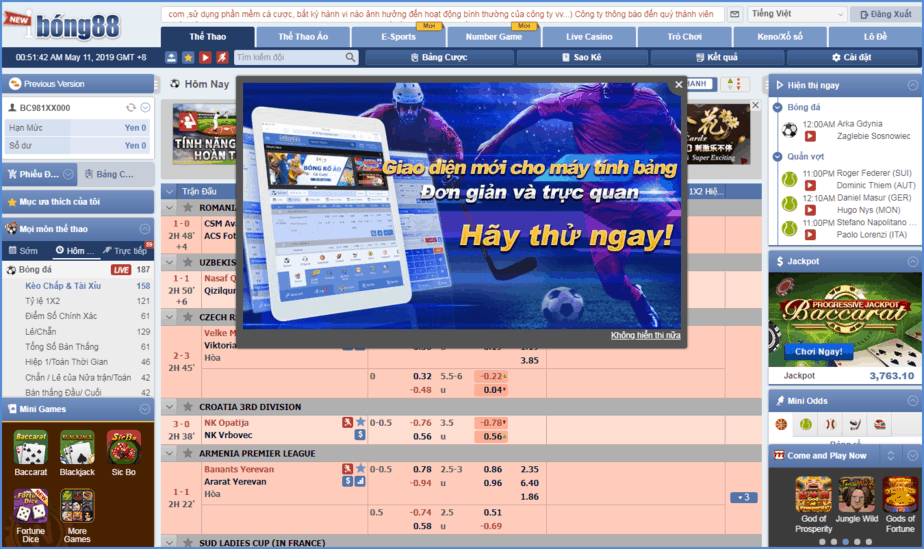
Task: Open the Thể Thao tab
Action: tap(207, 37)
